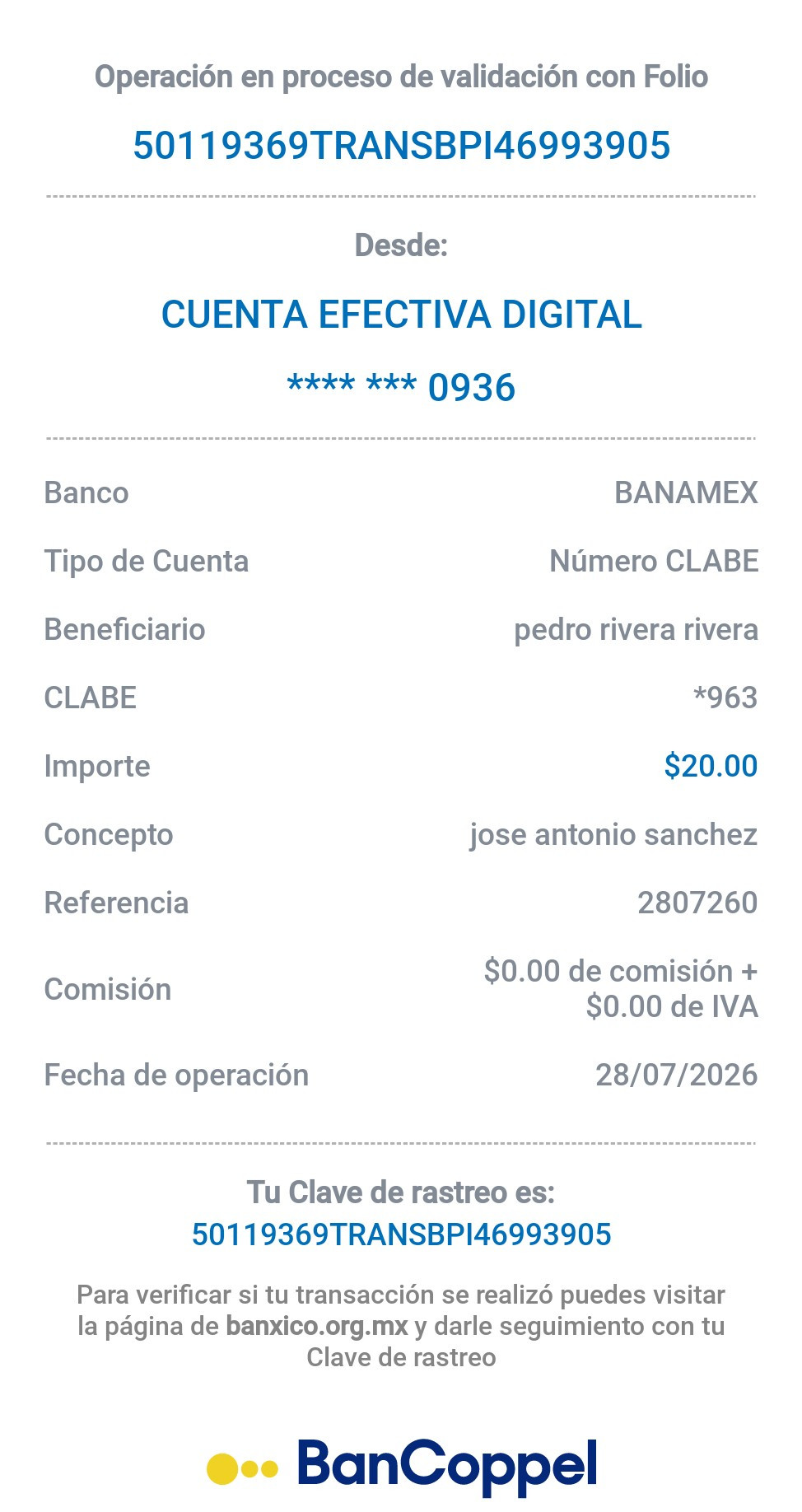802x1512 pixels.
Task: Select beneficiary name pedro rivera rivera
Action: [x=636, y=630]
